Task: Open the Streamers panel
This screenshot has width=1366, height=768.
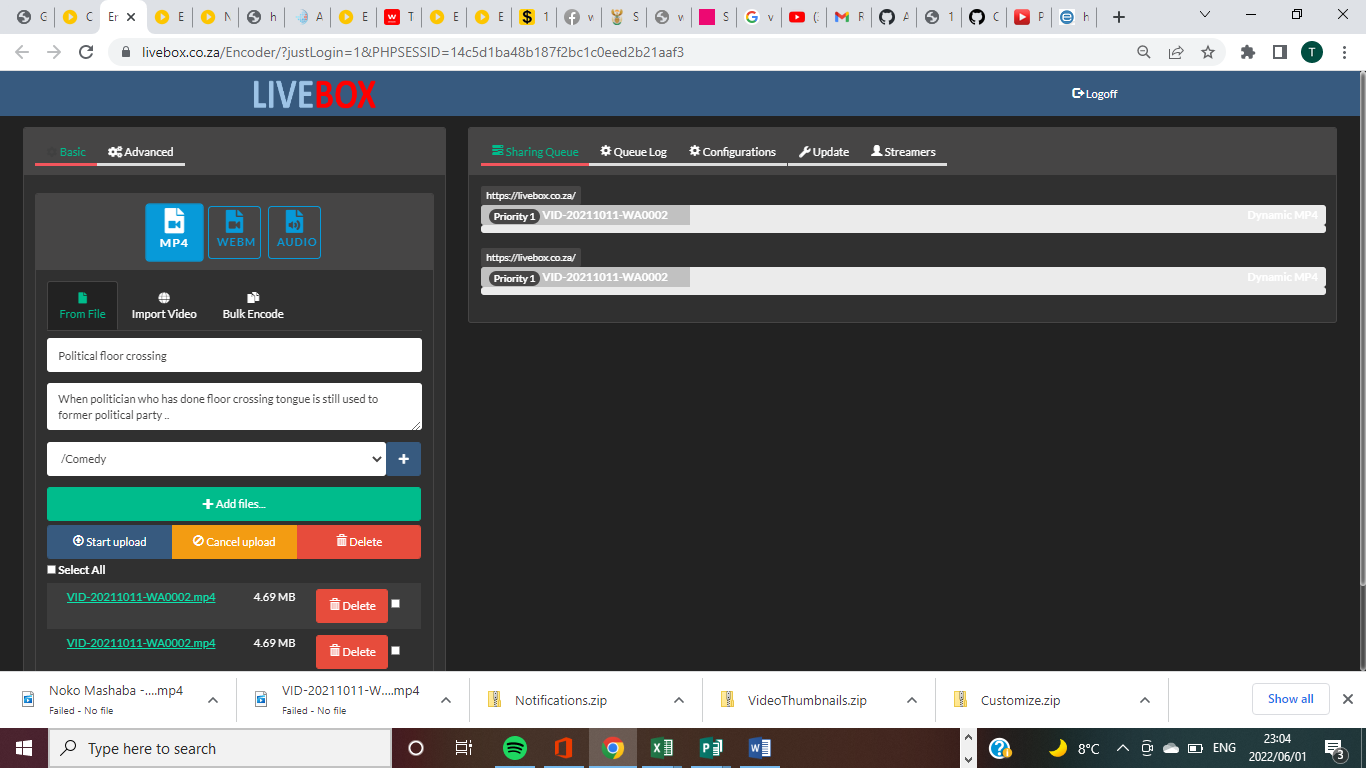Action: 904,151
